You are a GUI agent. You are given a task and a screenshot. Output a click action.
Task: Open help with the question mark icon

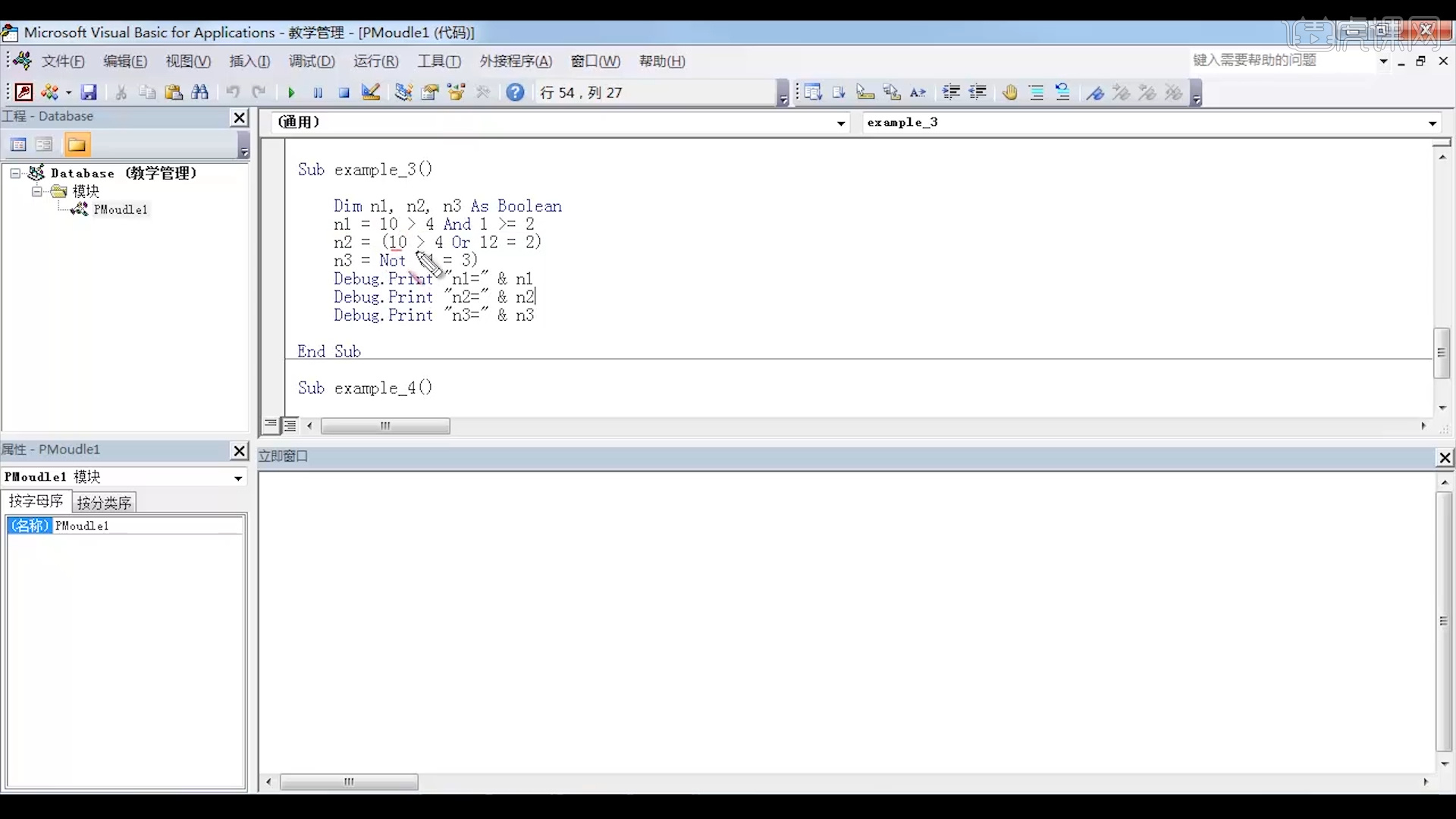[x=515, y=93]
